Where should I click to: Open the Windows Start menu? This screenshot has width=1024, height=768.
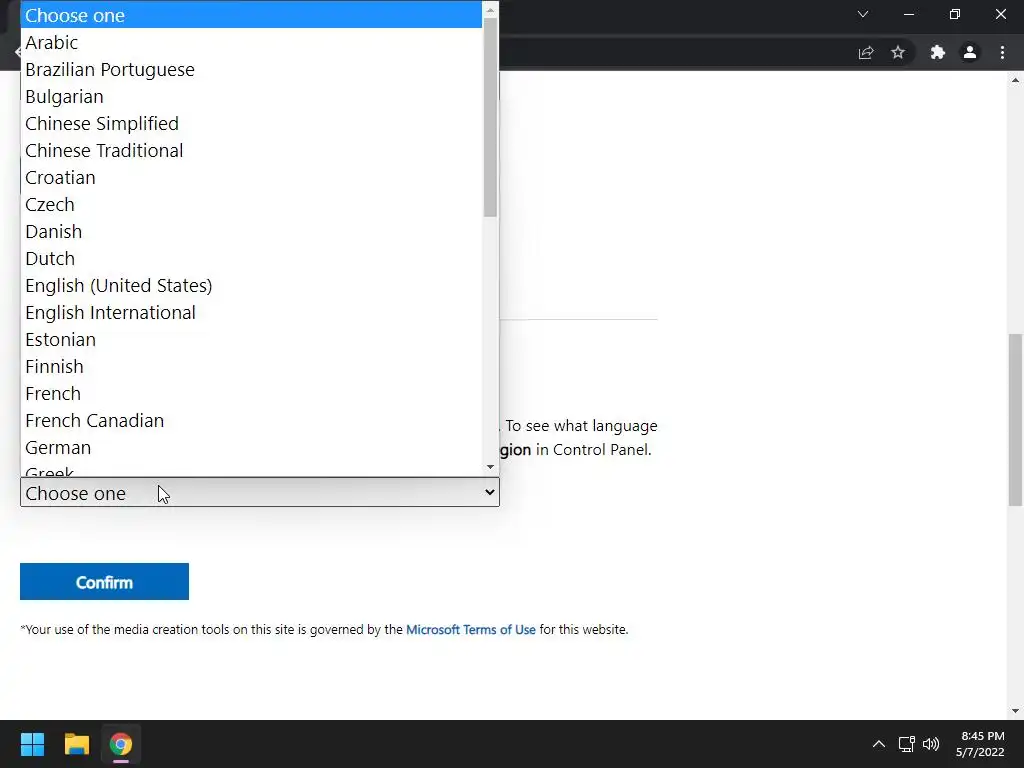(32, 744)
